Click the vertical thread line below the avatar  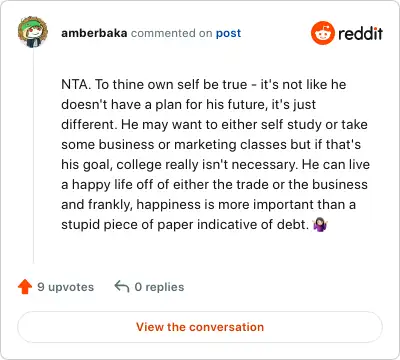pyautogui.click(x=33, y=155)
